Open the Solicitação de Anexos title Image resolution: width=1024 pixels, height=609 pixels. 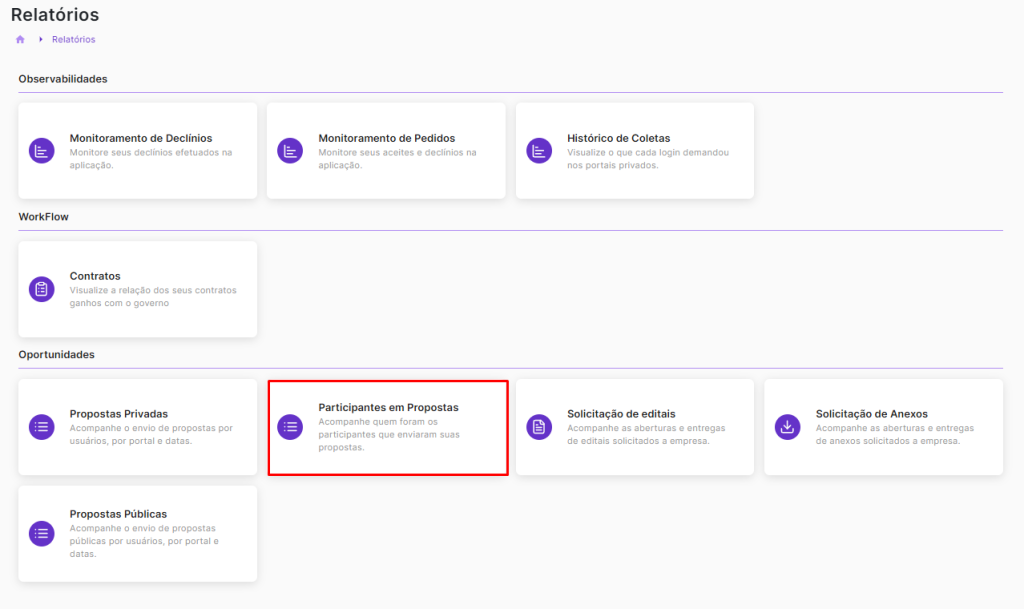coord(872,413)
